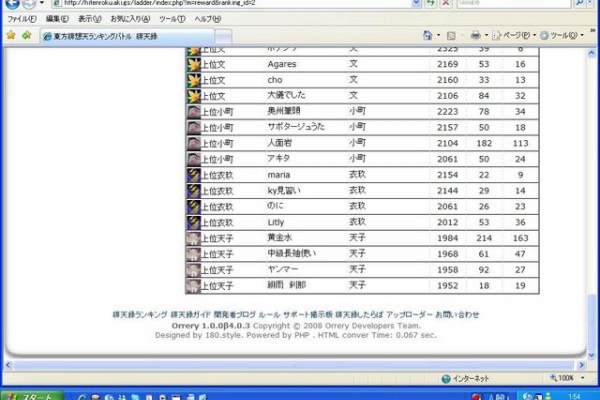The image size is (600, 400).
Task: Click the avatar icon in the サボタージュうた row
Action: [x=194, y=127]
